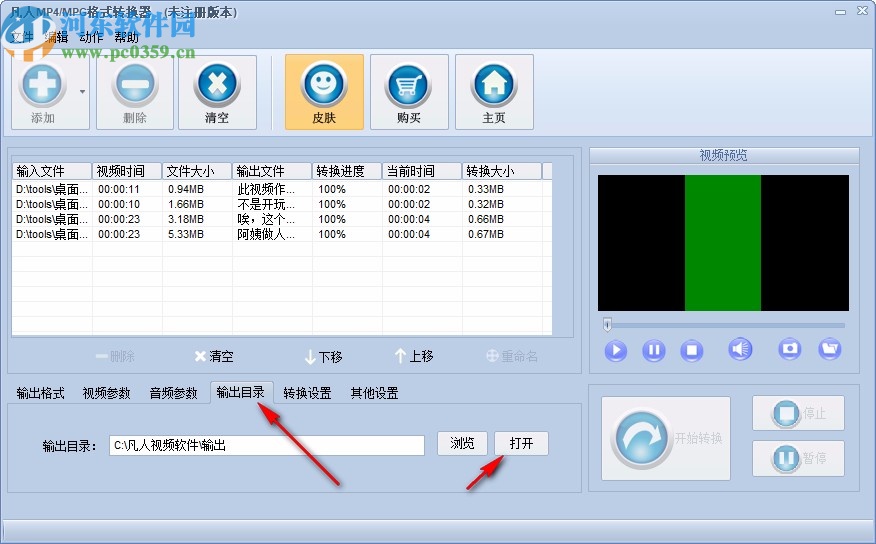This screenshot has height=544, width=876.
Task: Open the 编辑 menu
Action: 56,37
